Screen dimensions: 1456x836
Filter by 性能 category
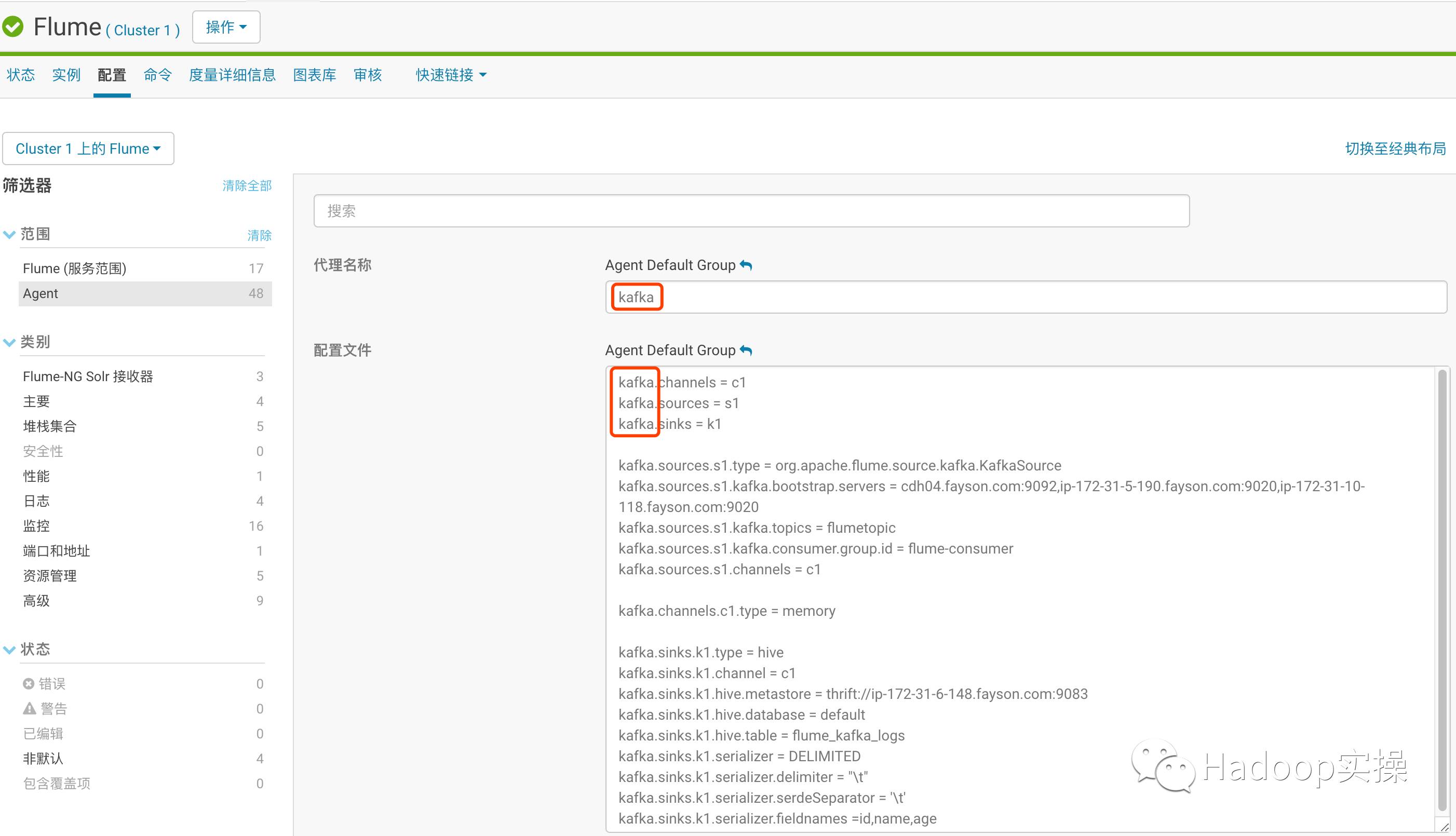145,476
